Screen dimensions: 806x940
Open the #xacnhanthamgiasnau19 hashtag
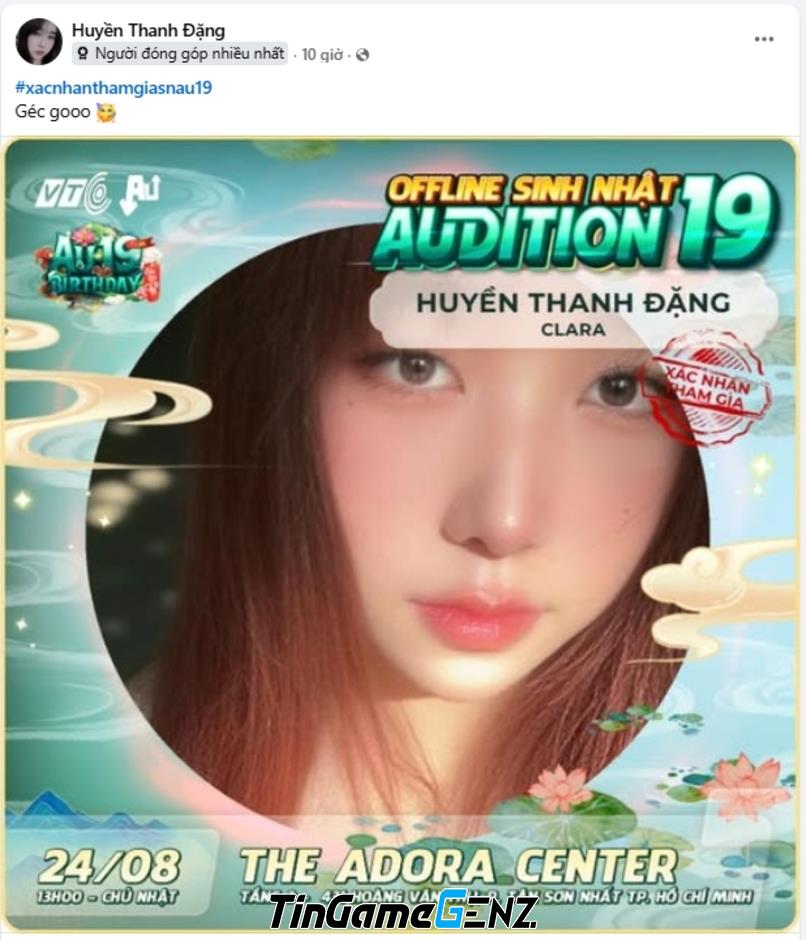pyautogui.click(x=114, y=88)
